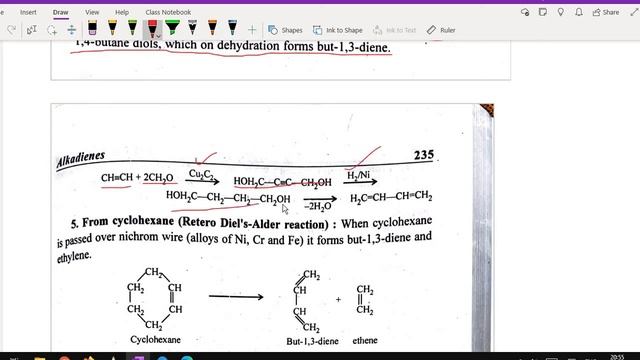Choose the green-tipped pen
This screenshot has width=640, height=360.
point(132,29)
